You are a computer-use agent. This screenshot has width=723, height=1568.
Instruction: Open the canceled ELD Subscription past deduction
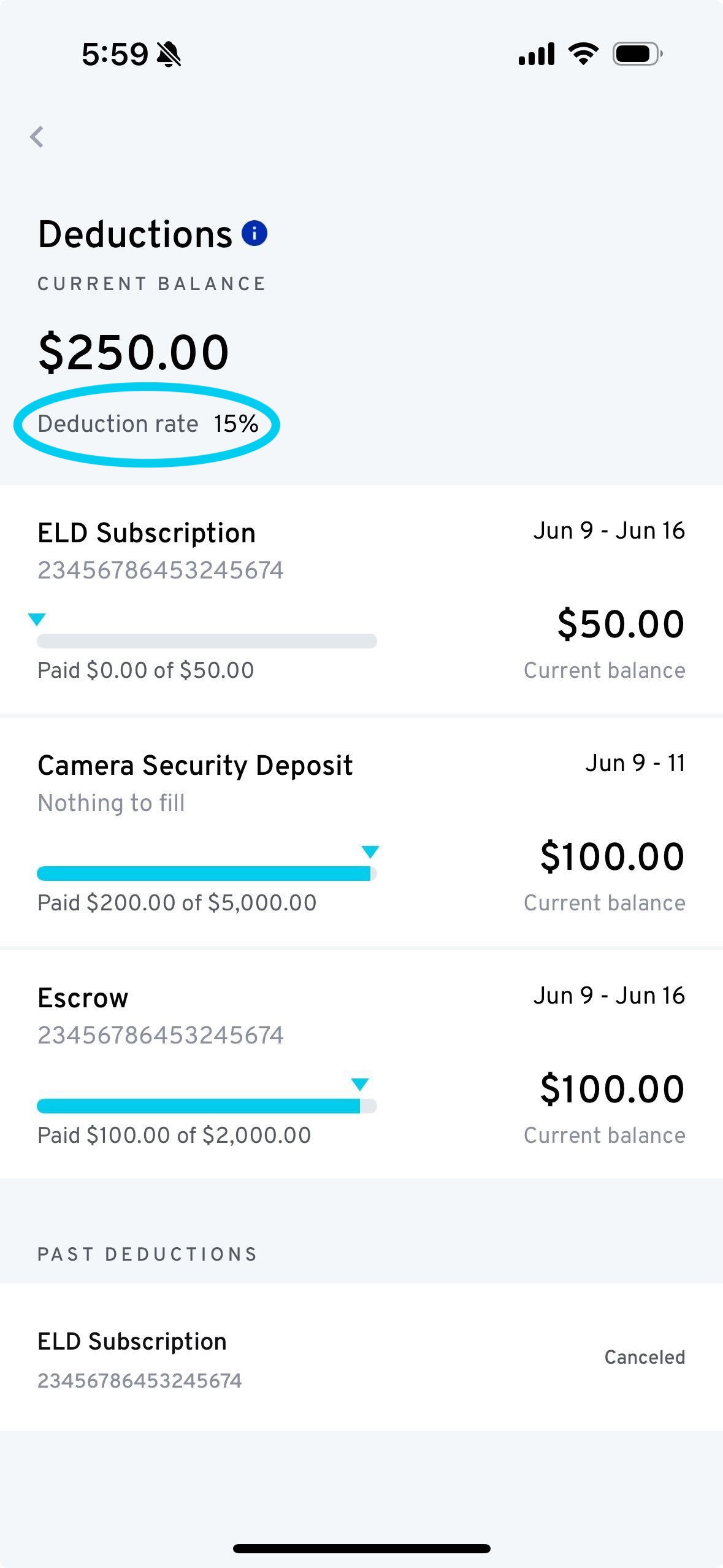pyautogui.click(x=361, y=1357)
